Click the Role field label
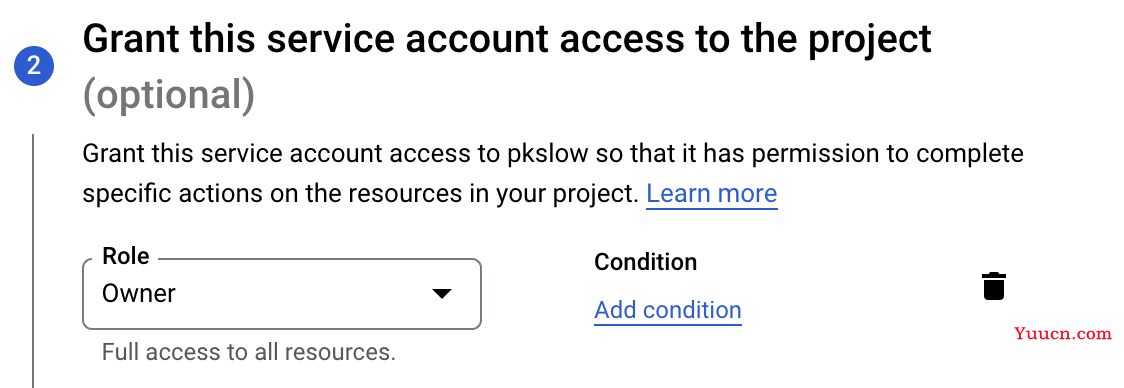 coord(126,256)
